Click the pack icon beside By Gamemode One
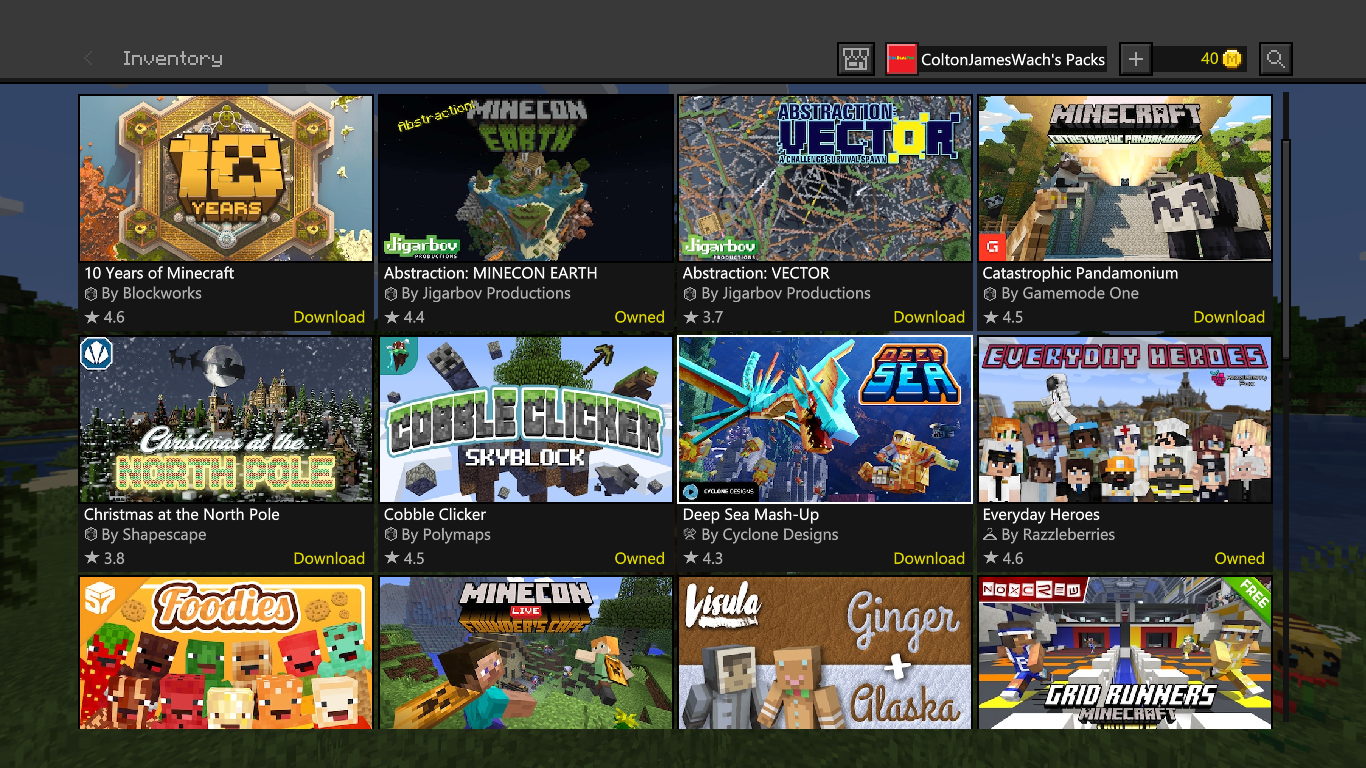Screen dimensions: 1366x768 [990, 294]
